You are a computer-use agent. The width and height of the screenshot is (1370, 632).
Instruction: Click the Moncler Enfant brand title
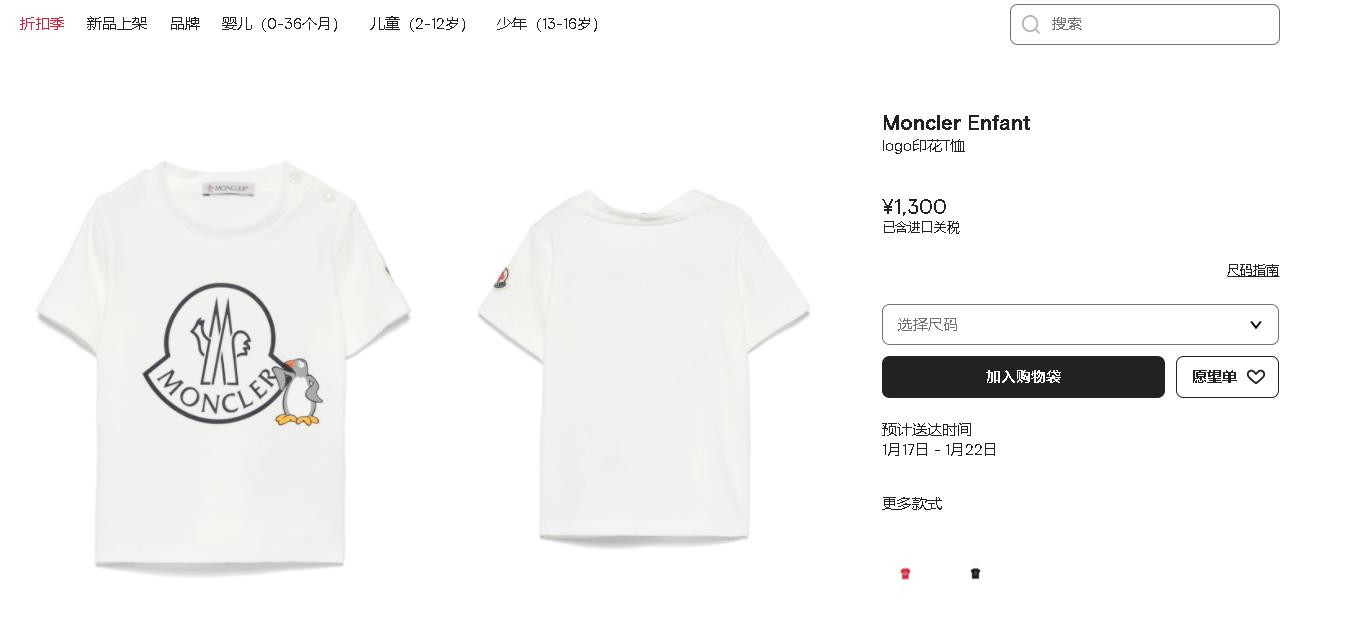click(x=956, y=123)
